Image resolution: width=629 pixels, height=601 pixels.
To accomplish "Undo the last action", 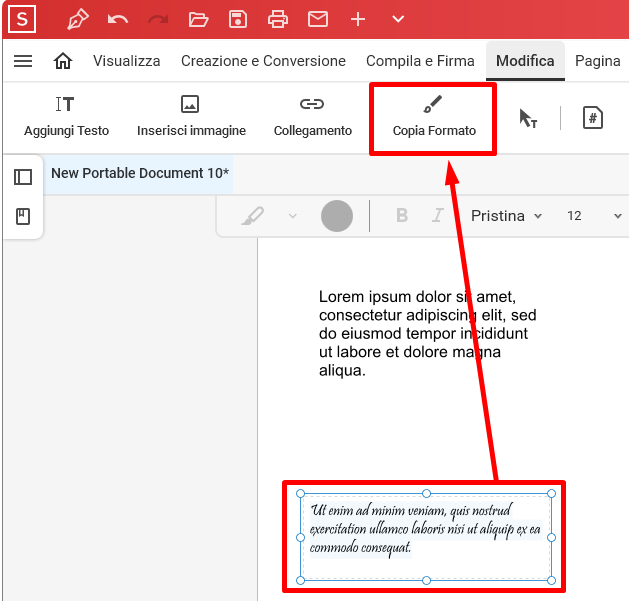I will 118,19.
